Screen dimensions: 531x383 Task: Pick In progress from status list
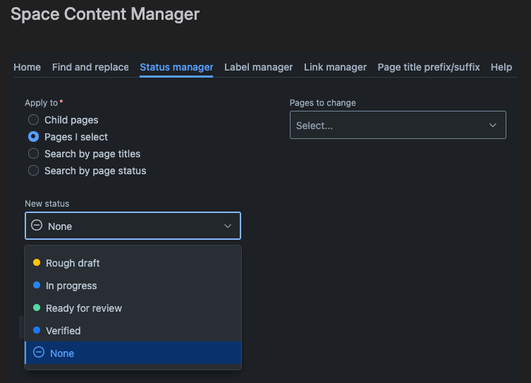pos(133,285)
